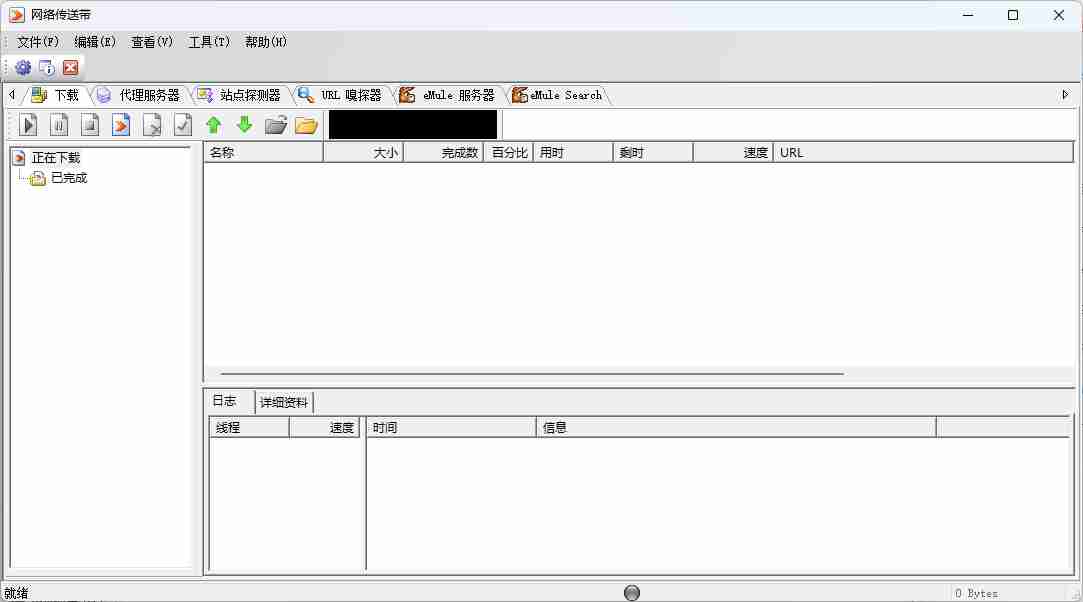Image resolution: width=1083 pixels, height=602 pixels.
Task: Click the delete task toolbar icon
Action: pos(152,125)
